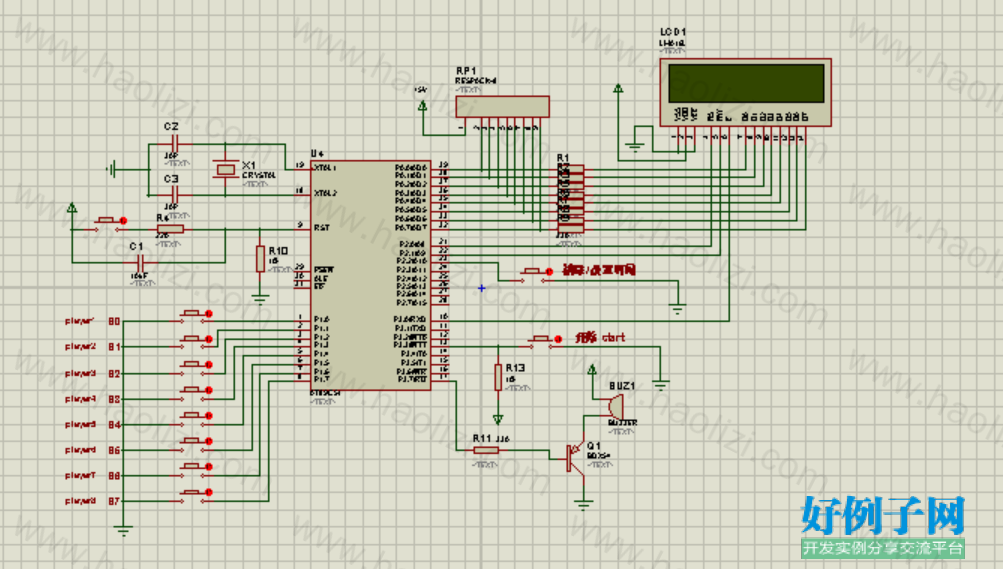Select the R1 resistor array near LCD bus
Viewport: 1003px width, 569px height.
point(569,198)
